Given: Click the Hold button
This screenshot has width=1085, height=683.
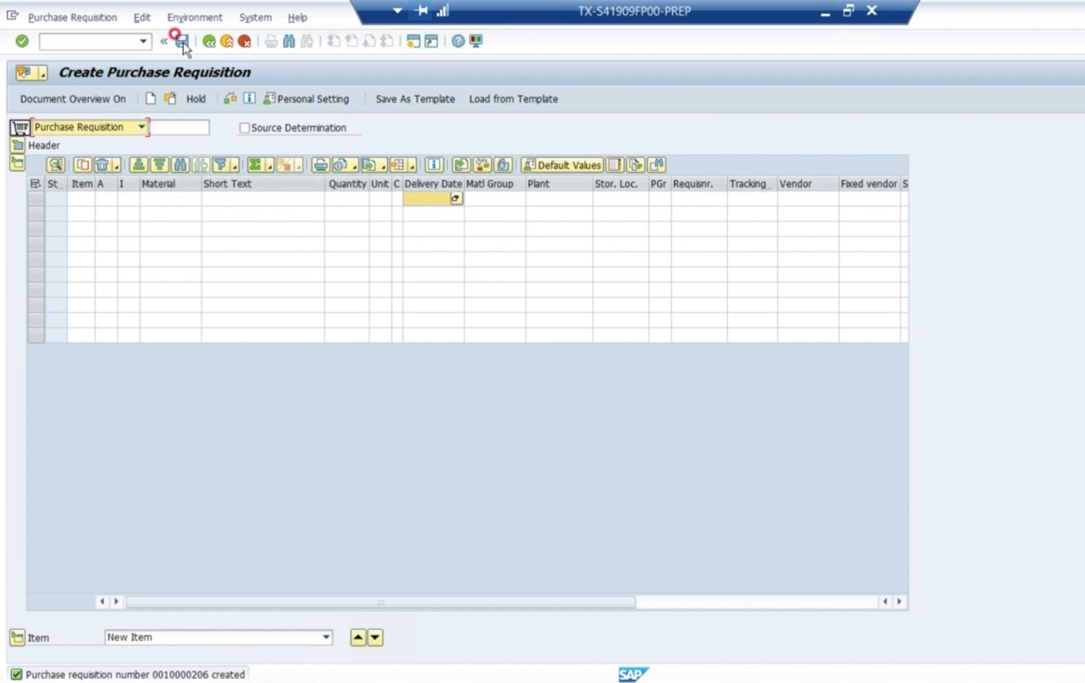Looking at the screenshot, I should point(196,99).
